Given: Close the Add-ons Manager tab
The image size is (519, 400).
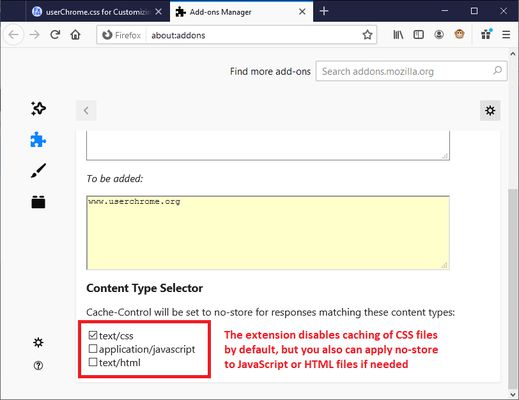Looking at the screenshot, I should tap(302, 12).
